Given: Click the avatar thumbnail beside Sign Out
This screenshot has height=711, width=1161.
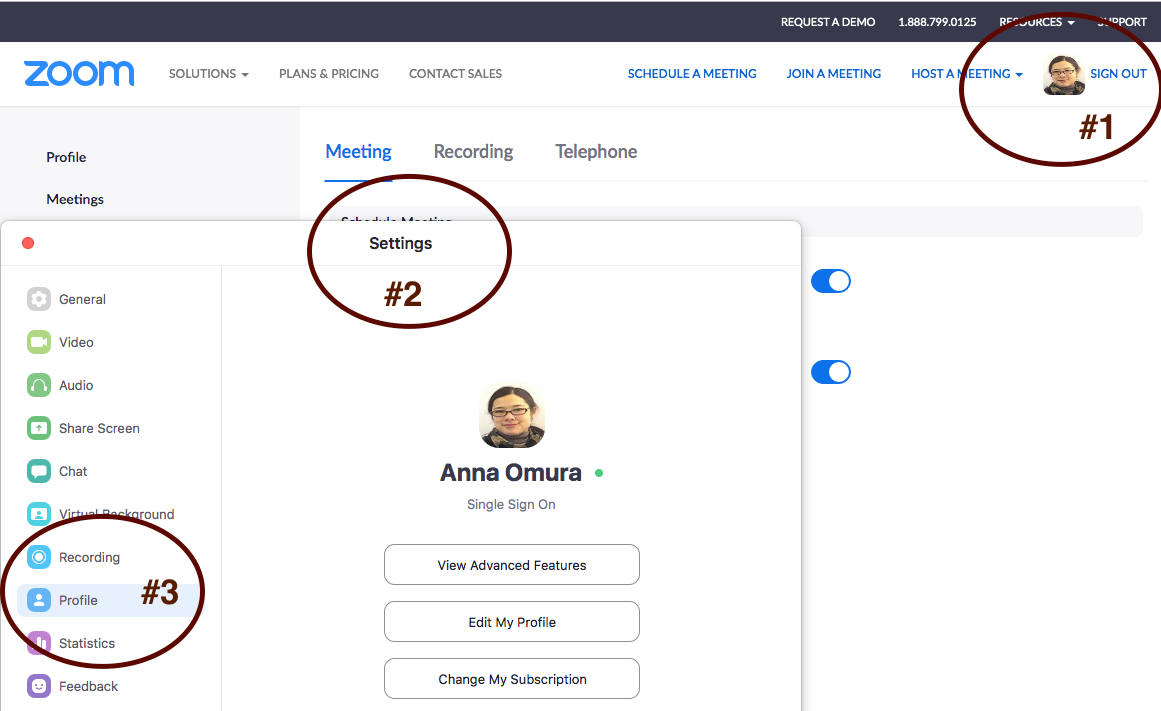Looking at the screenshot, I should coord(1064,75).
